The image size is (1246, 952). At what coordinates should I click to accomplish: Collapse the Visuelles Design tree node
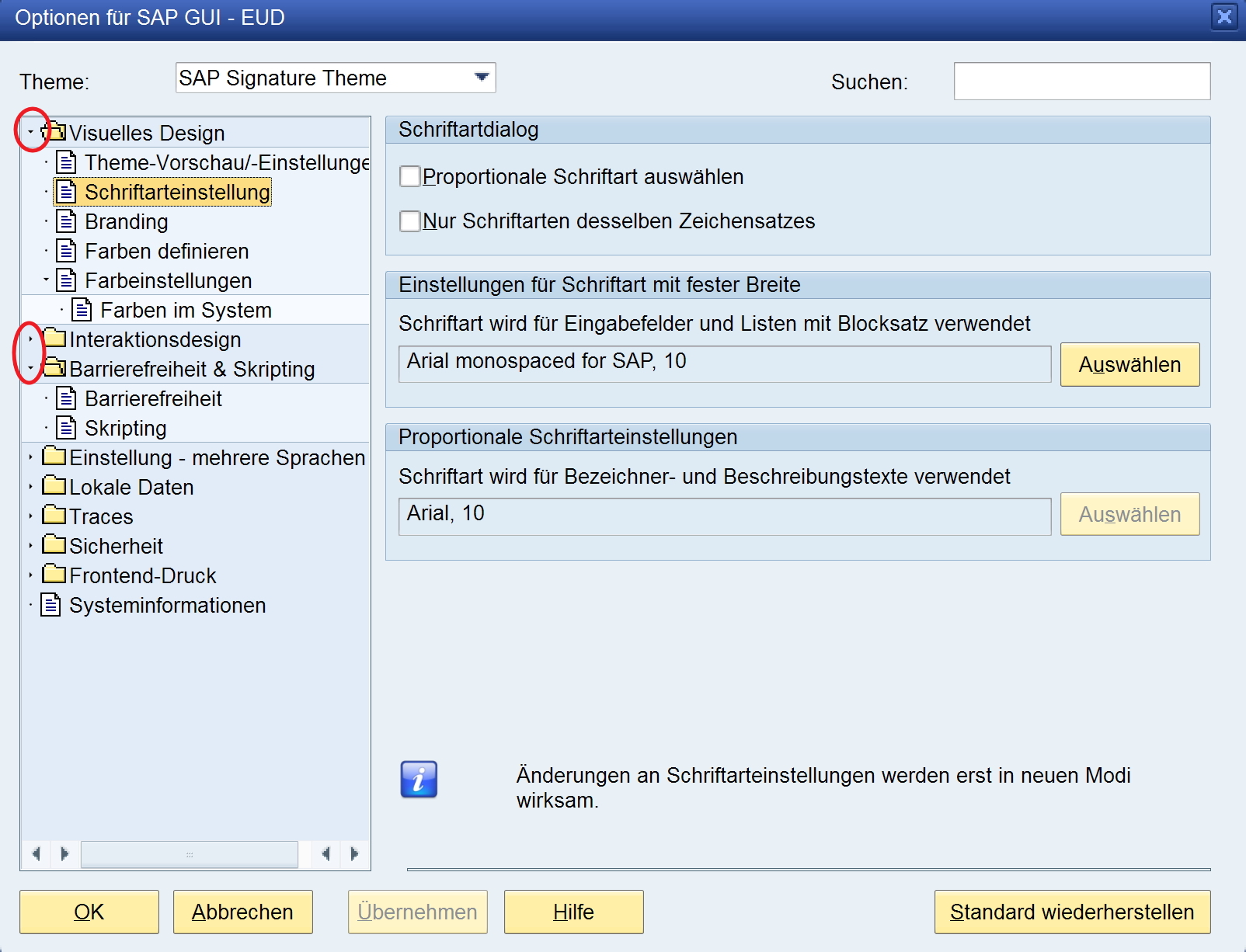[29, 132]
